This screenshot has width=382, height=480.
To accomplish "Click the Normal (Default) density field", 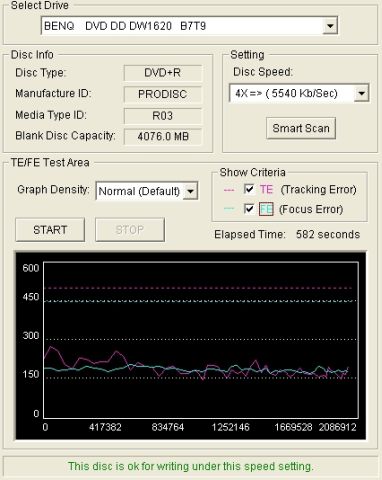I will click(x=147, y=191).
